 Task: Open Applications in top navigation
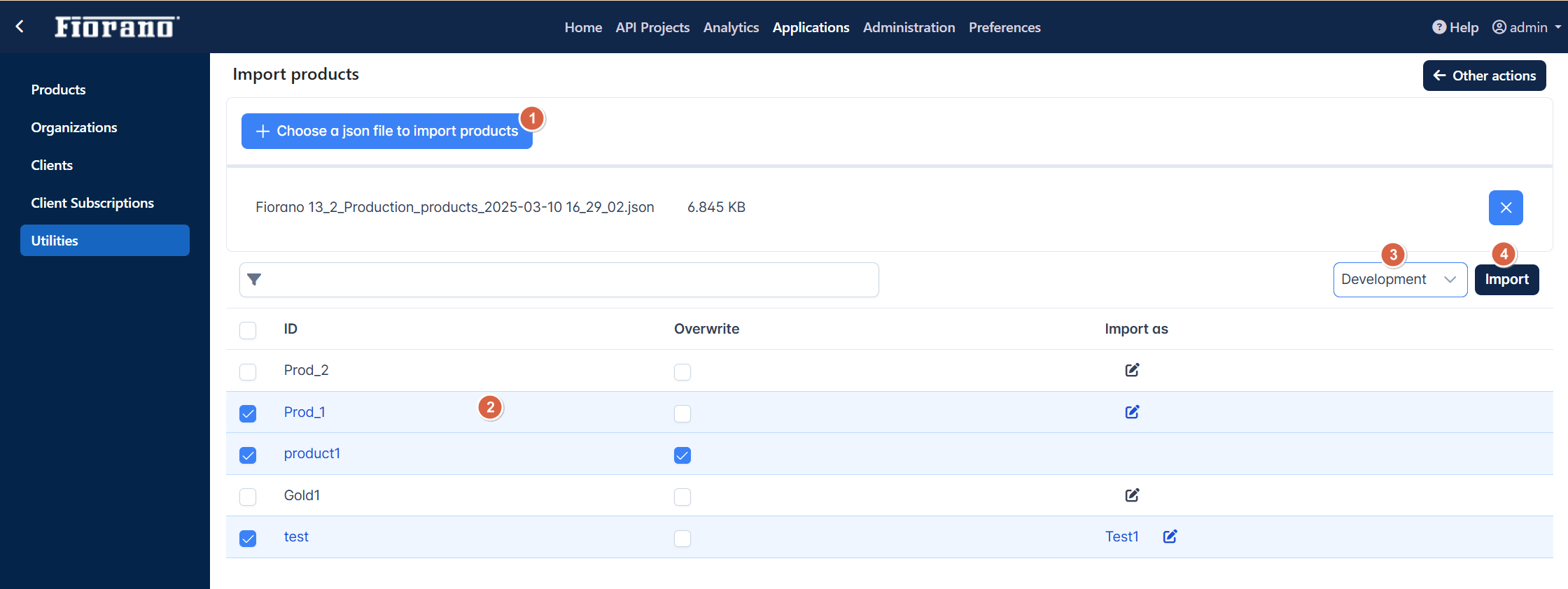pyautogui.click(x=811, y=27)
